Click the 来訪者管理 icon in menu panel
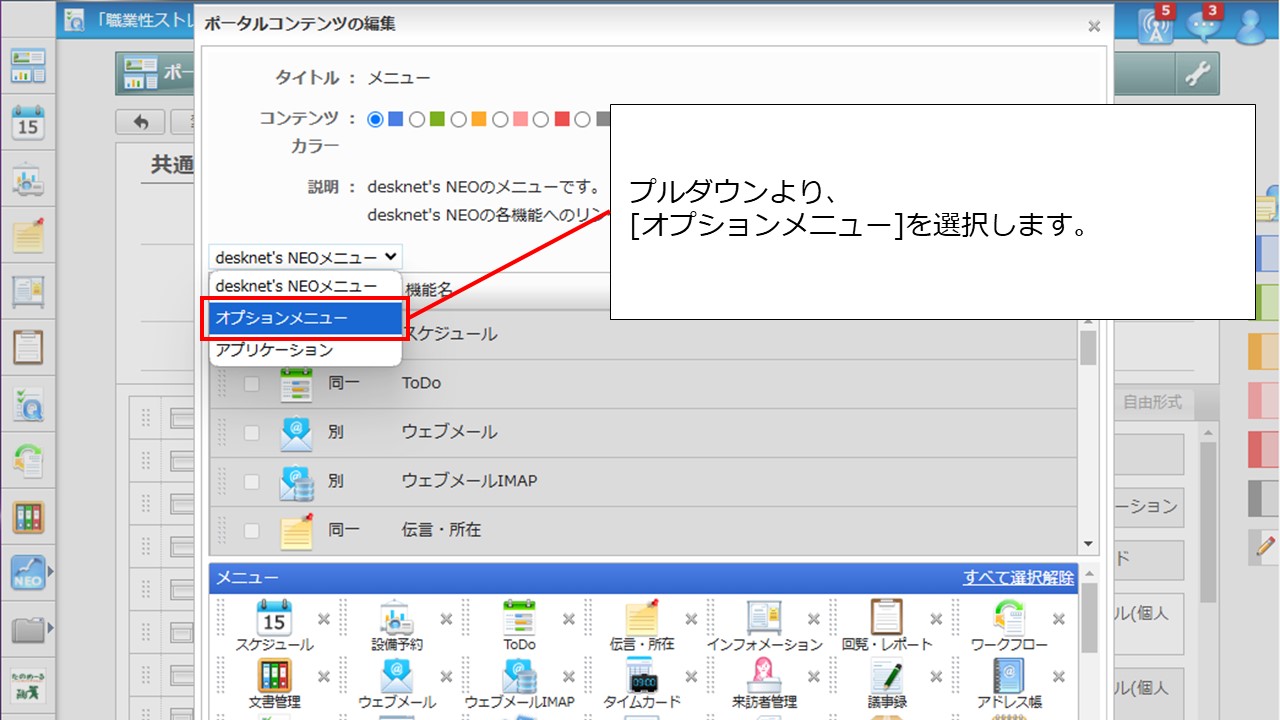Image resolution: width=1280 pixels, height=720 pixels. click(x=763, y=677)
